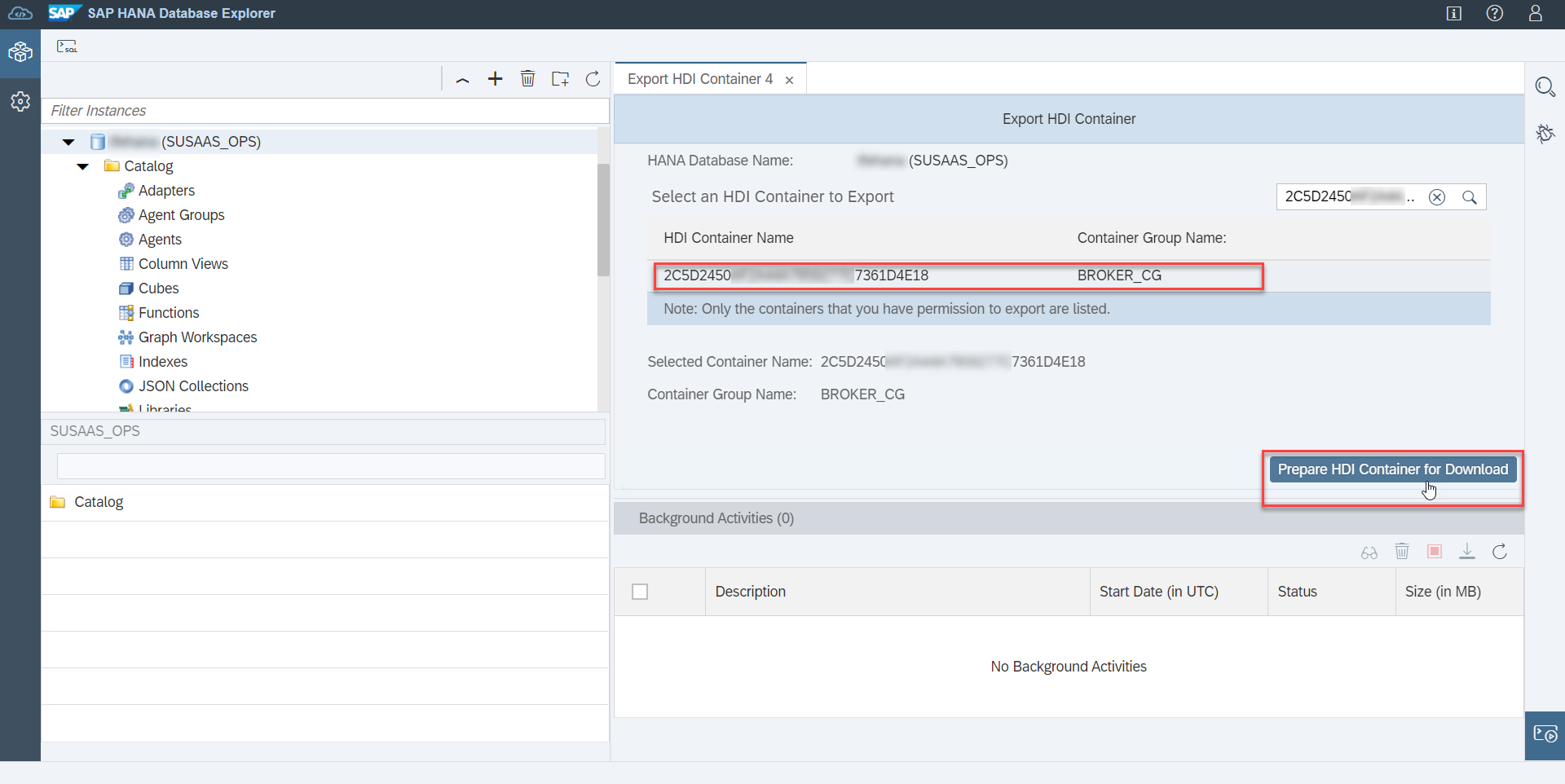Sort by Size (in MB) column
1565x784 pixels.
click(x=1460, y=592)
